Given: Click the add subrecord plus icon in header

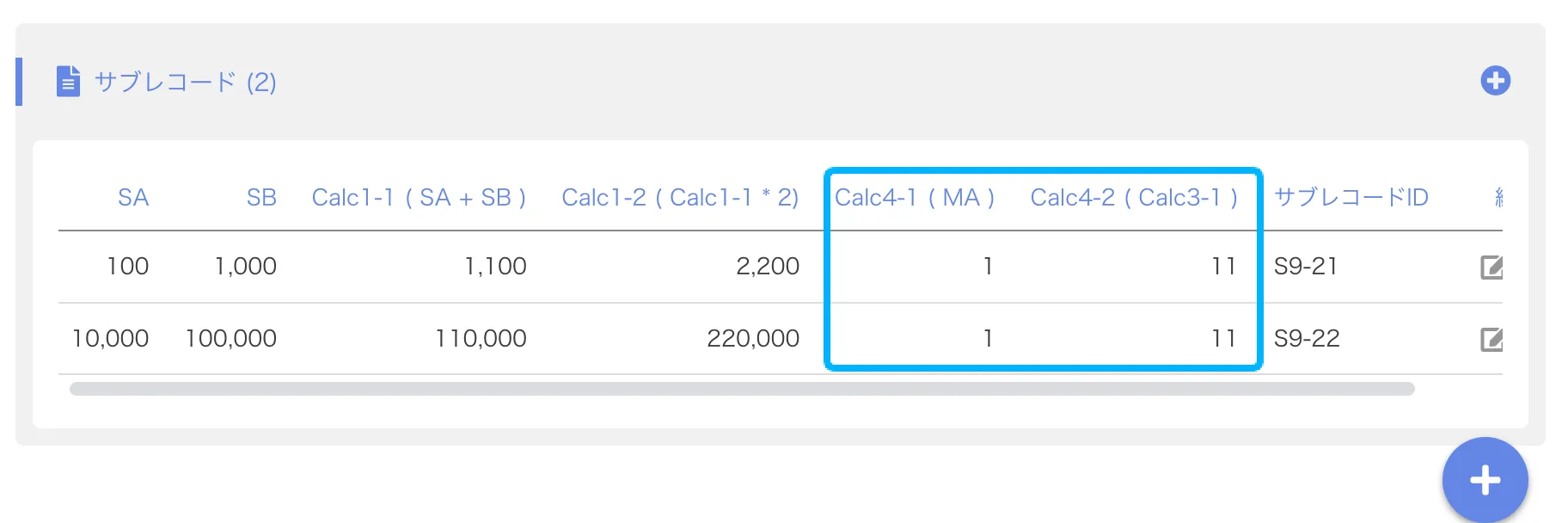Looking at the screenshot, I should pyautogui.click(x=1495, y=81).
